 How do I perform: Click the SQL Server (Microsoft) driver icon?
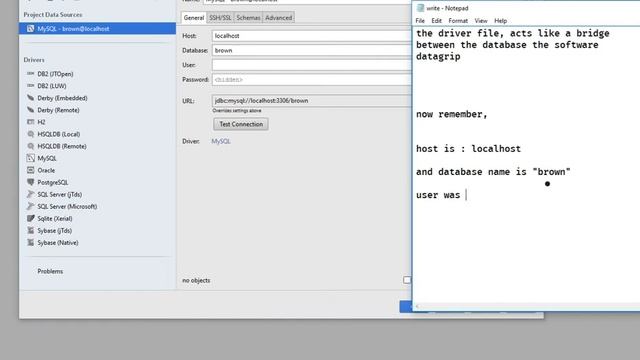click(x=31, y=206)
